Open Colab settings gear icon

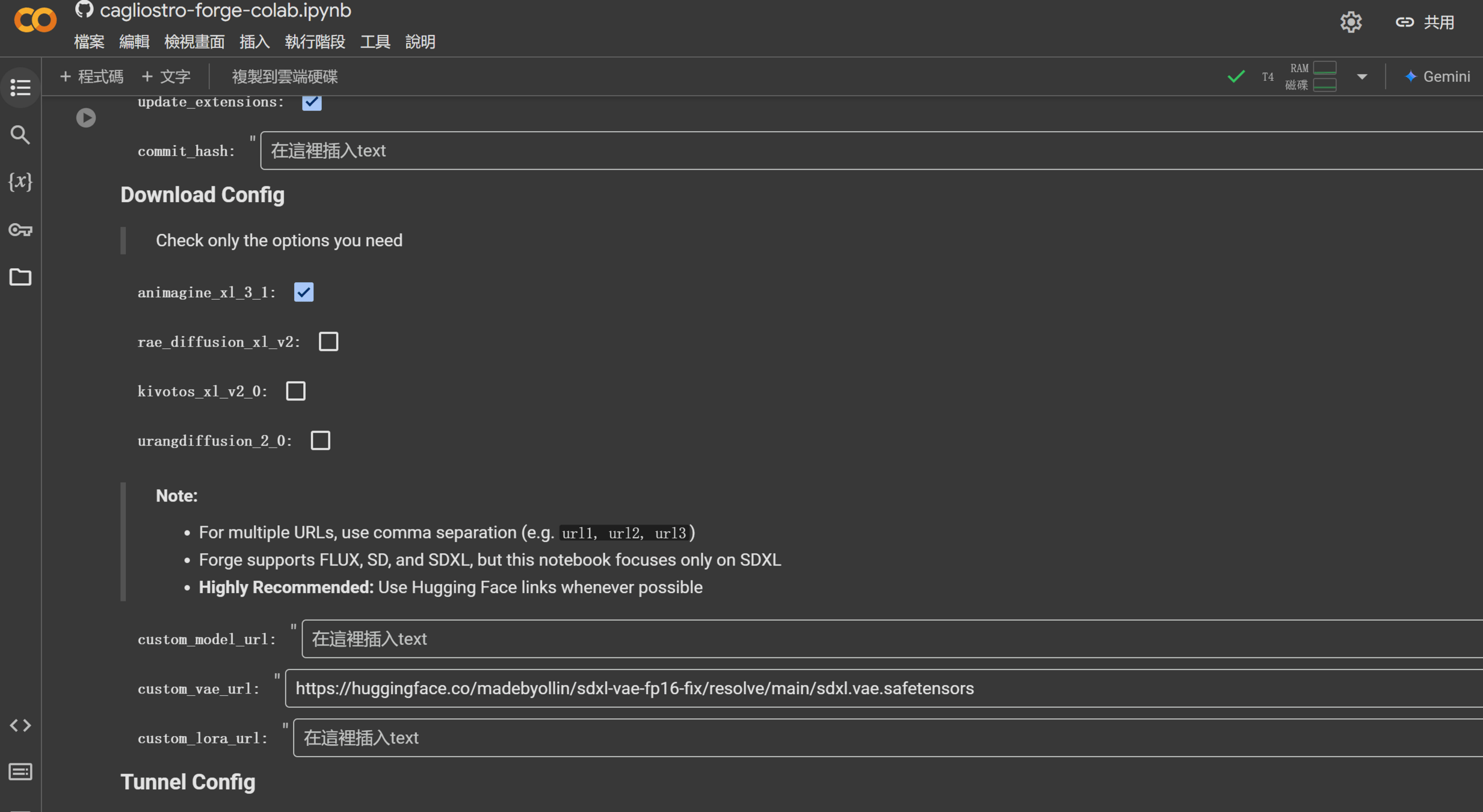point(1351,22)
